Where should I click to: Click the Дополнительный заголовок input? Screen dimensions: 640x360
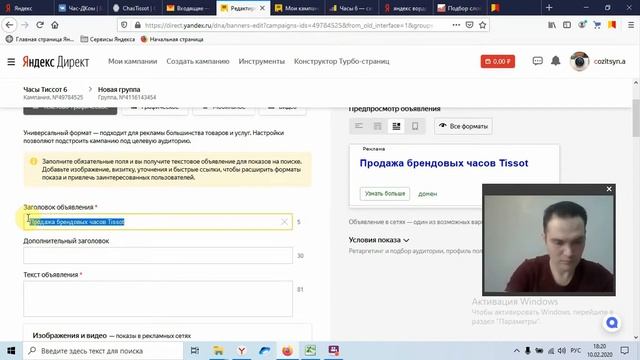tap(158, 256)
